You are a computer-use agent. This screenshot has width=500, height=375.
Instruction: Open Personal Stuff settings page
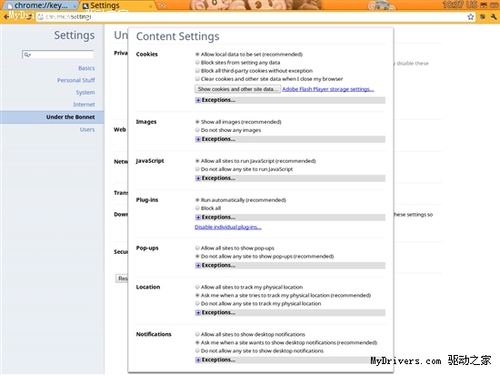tap(76, 80)
